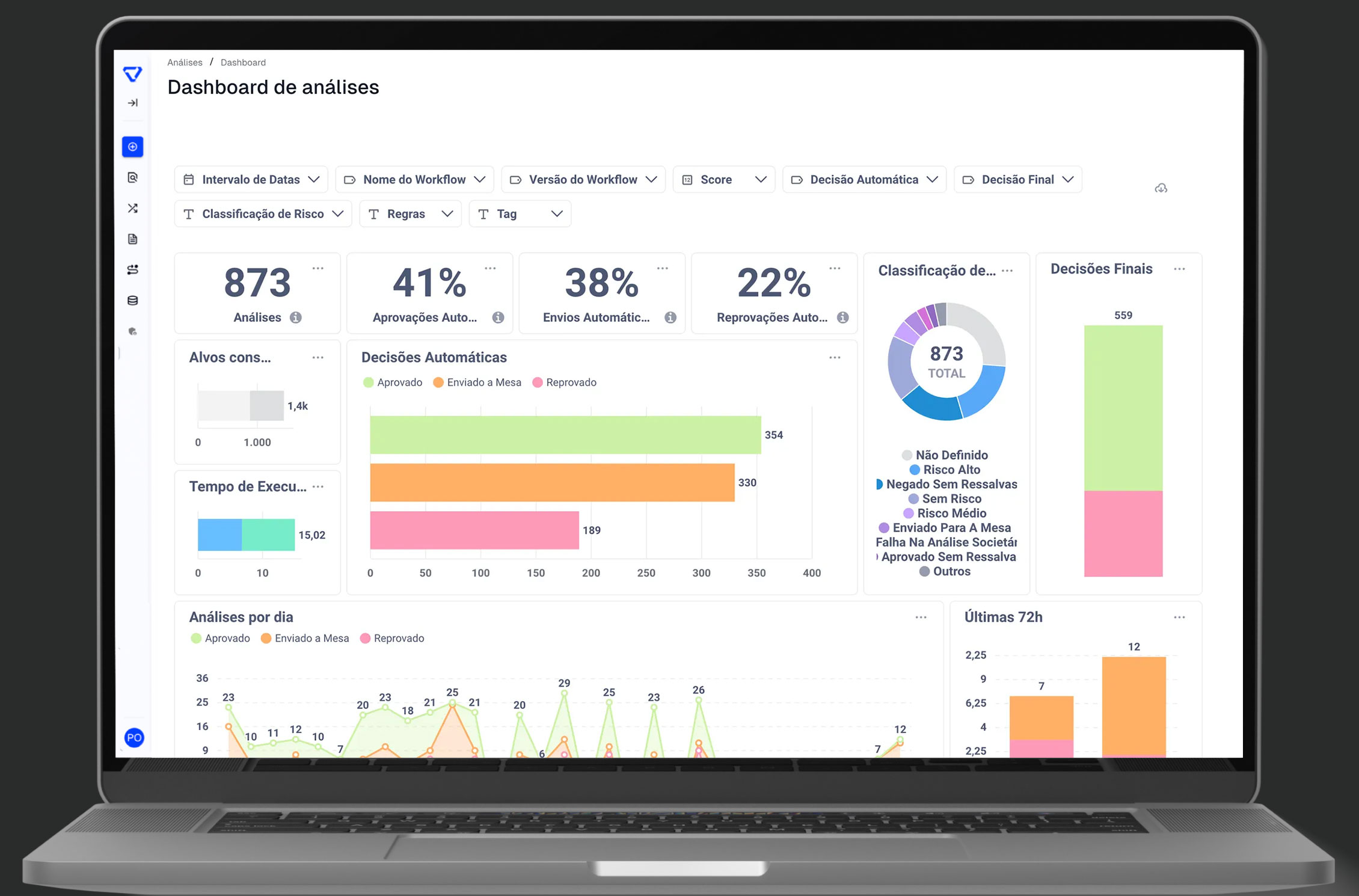This screenshot has width=1359, height=896.
Task: Click the cloud download icon
Action: click(1161, 188)
